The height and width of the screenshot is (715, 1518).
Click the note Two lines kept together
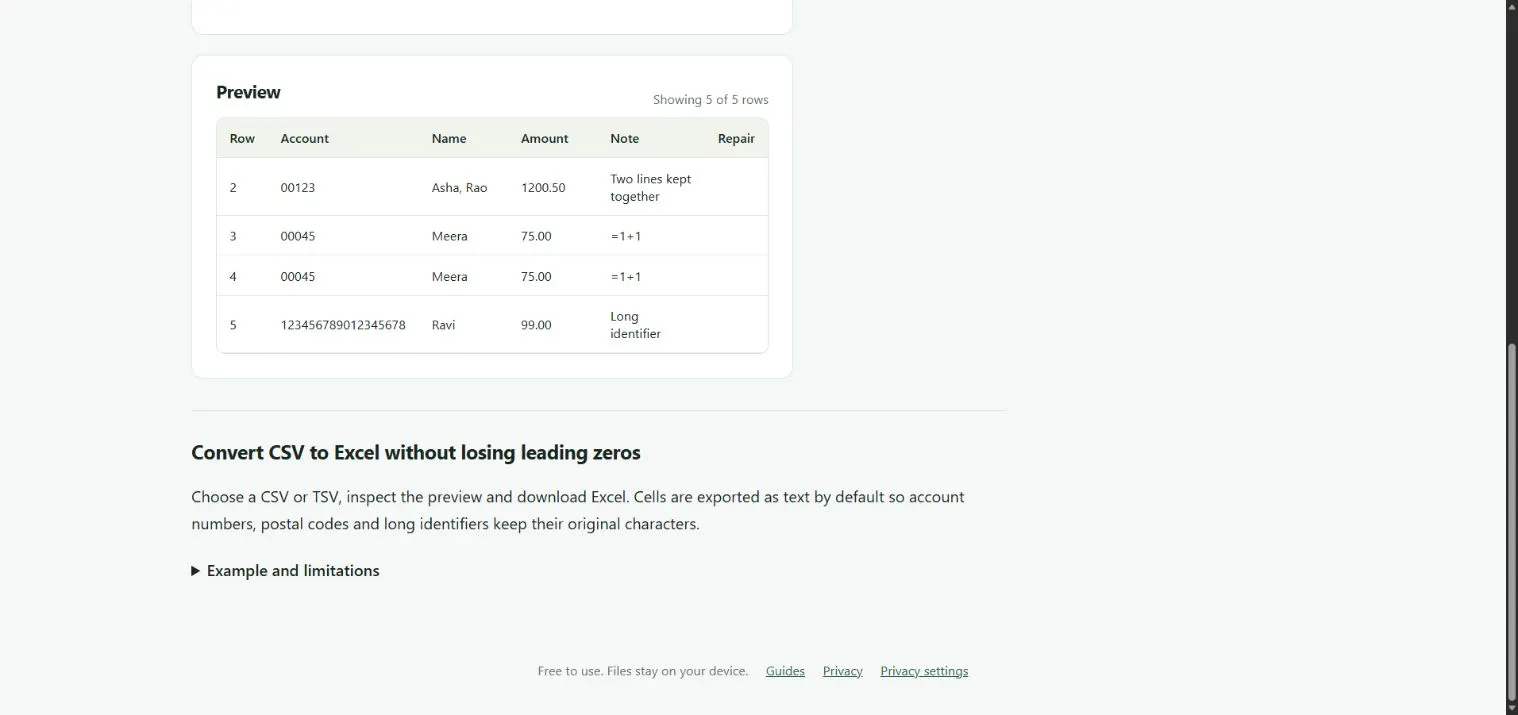point(651,188)
